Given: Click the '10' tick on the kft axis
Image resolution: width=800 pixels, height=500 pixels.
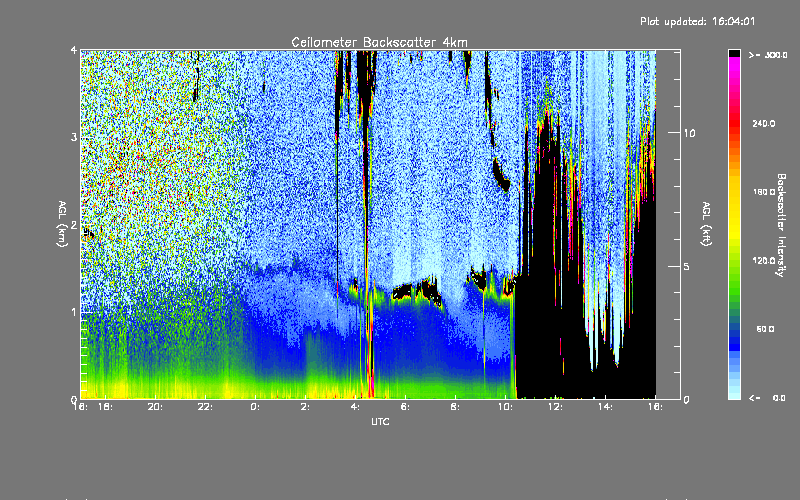Looking at the screenshot, I should pos(689,134).
